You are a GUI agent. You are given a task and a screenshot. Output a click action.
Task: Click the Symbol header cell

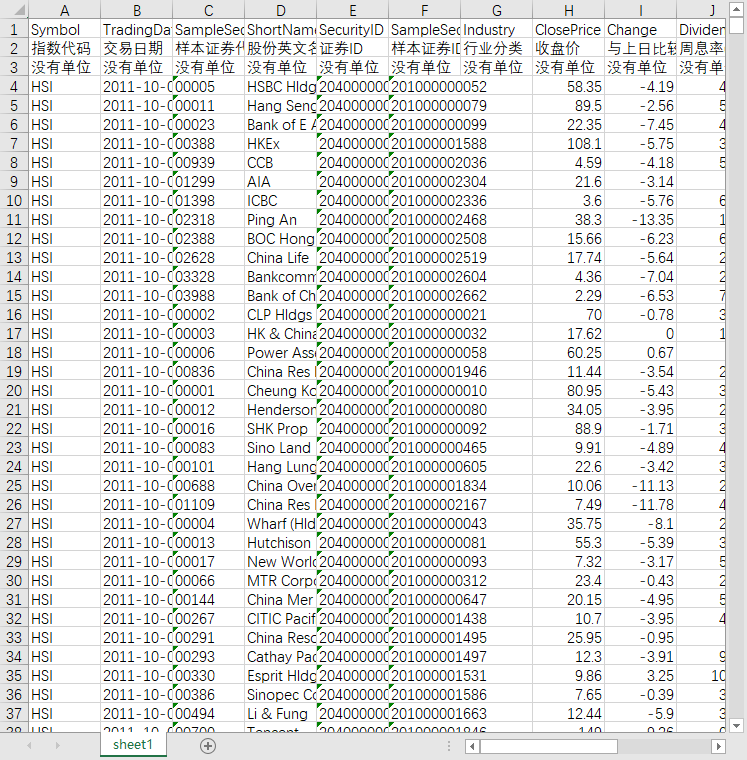pyautogui.click(x=64, y=30)
